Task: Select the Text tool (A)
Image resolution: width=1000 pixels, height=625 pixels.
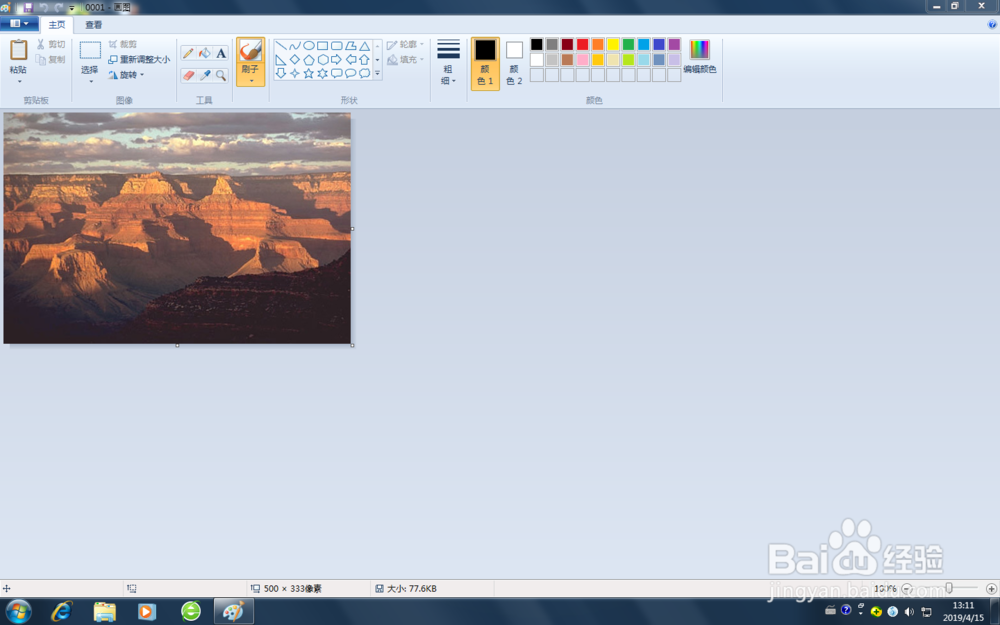Action: [221, 54]
